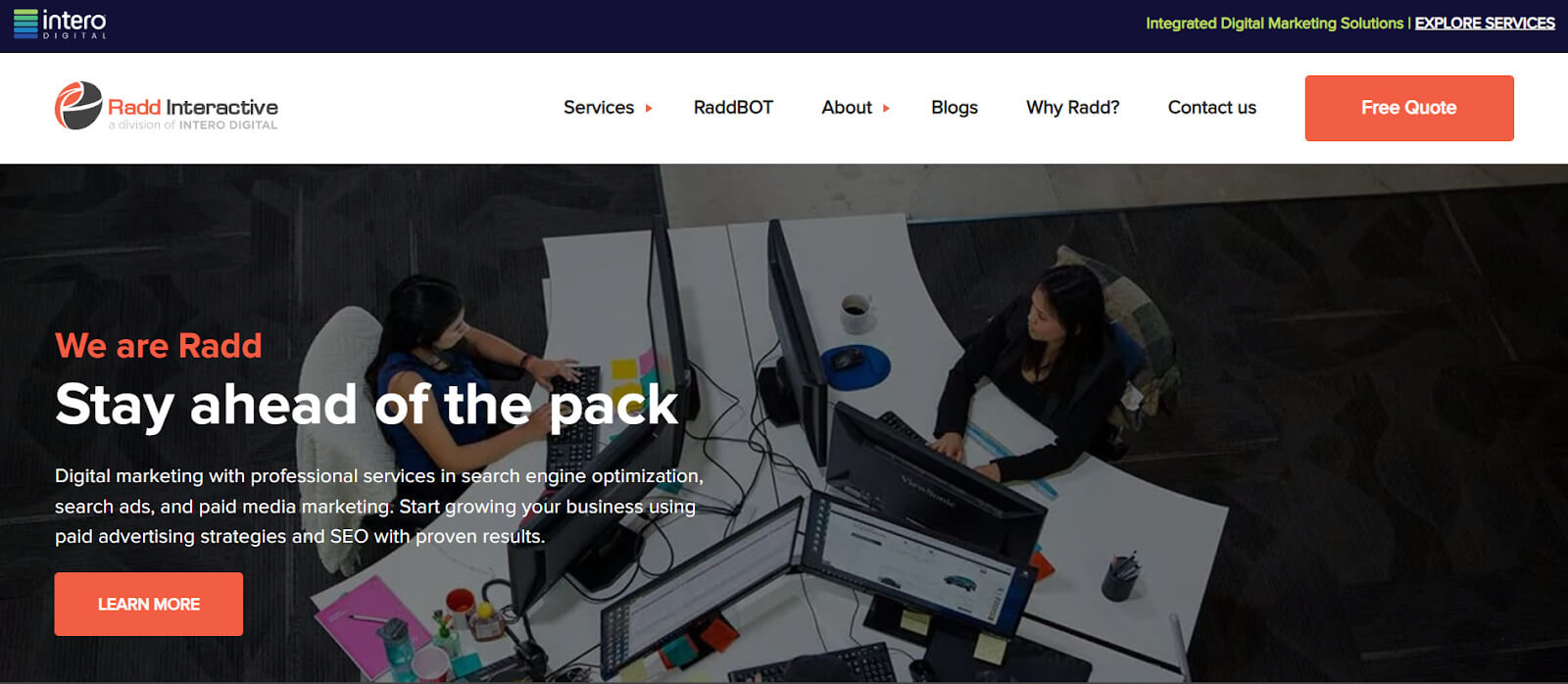Click the 'Stay ahead of the pack' headline
Viewport: 1568px width, 684px height.
(367, 406)
